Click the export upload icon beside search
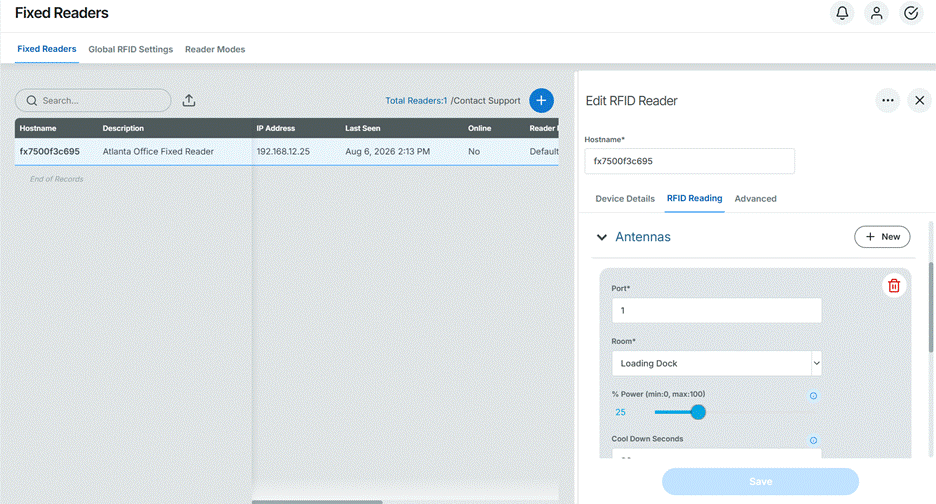 [x=189, y=100]
